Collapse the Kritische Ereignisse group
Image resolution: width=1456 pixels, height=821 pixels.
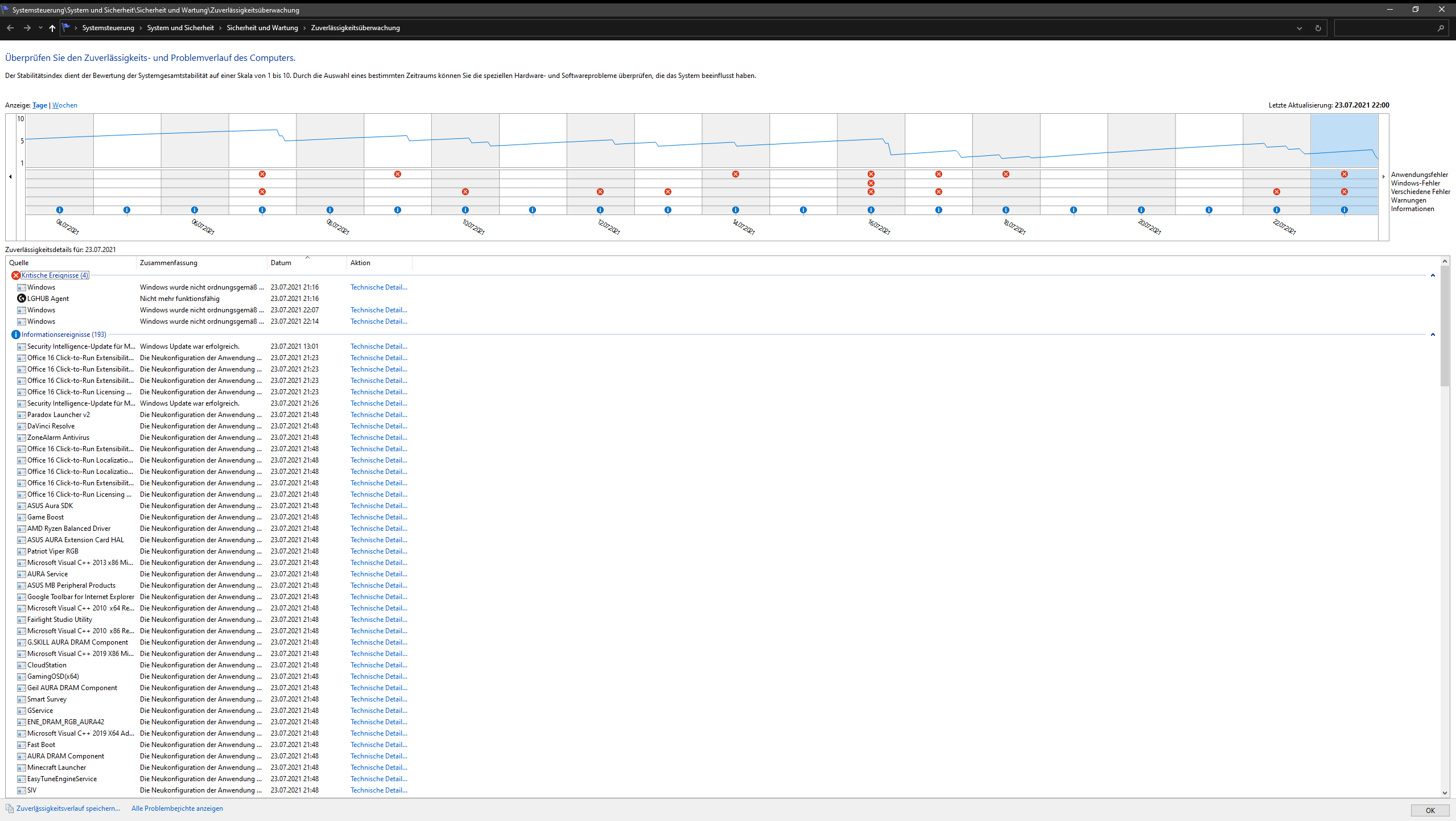[x=1433, y=275]
